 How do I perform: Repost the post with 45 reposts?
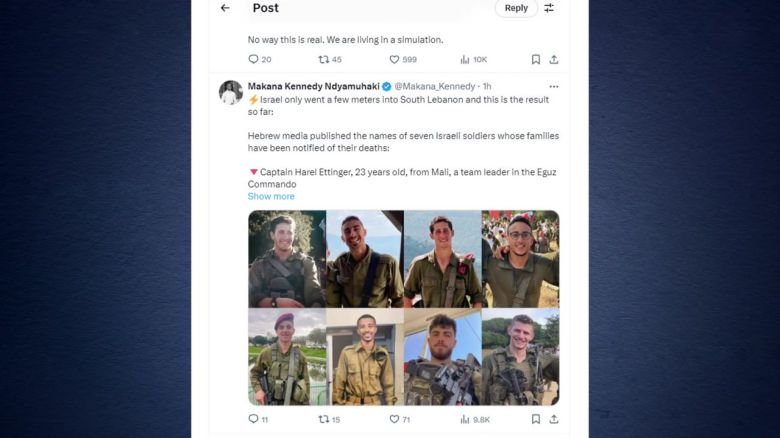point(324,60)
